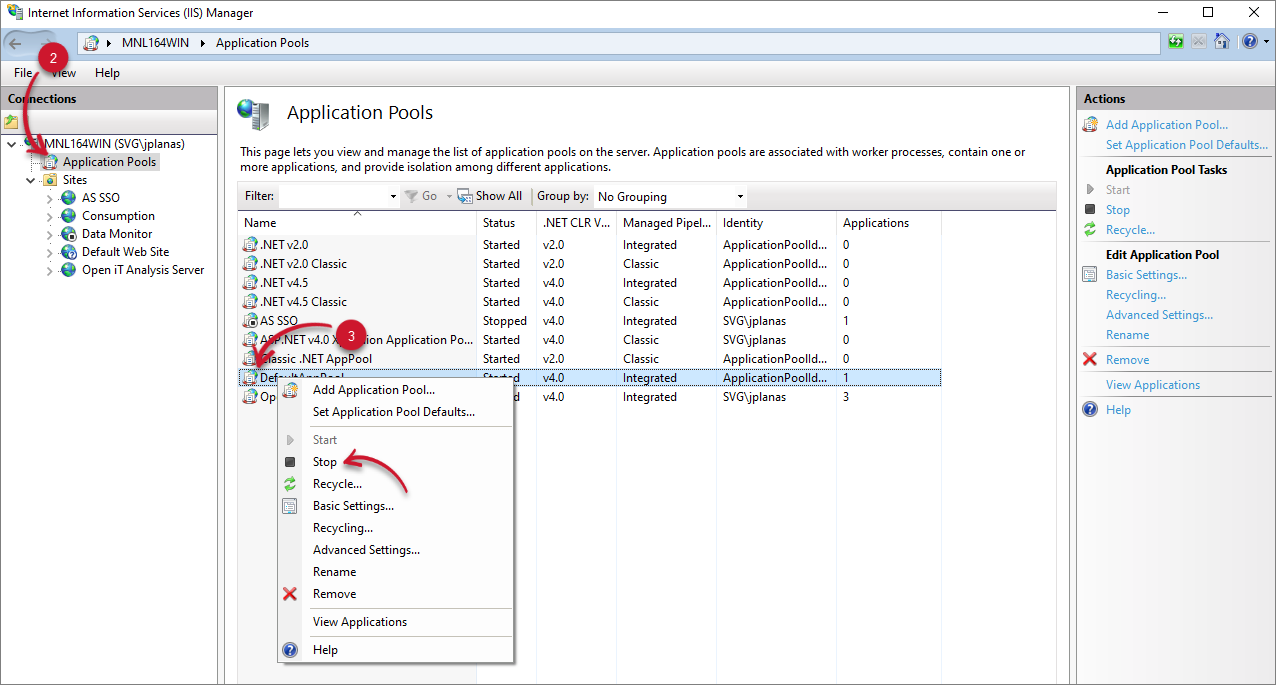Screen dimensions: 1276x685
Task: Choose Advanced Settings... in context menu
Action: [366, 550]
